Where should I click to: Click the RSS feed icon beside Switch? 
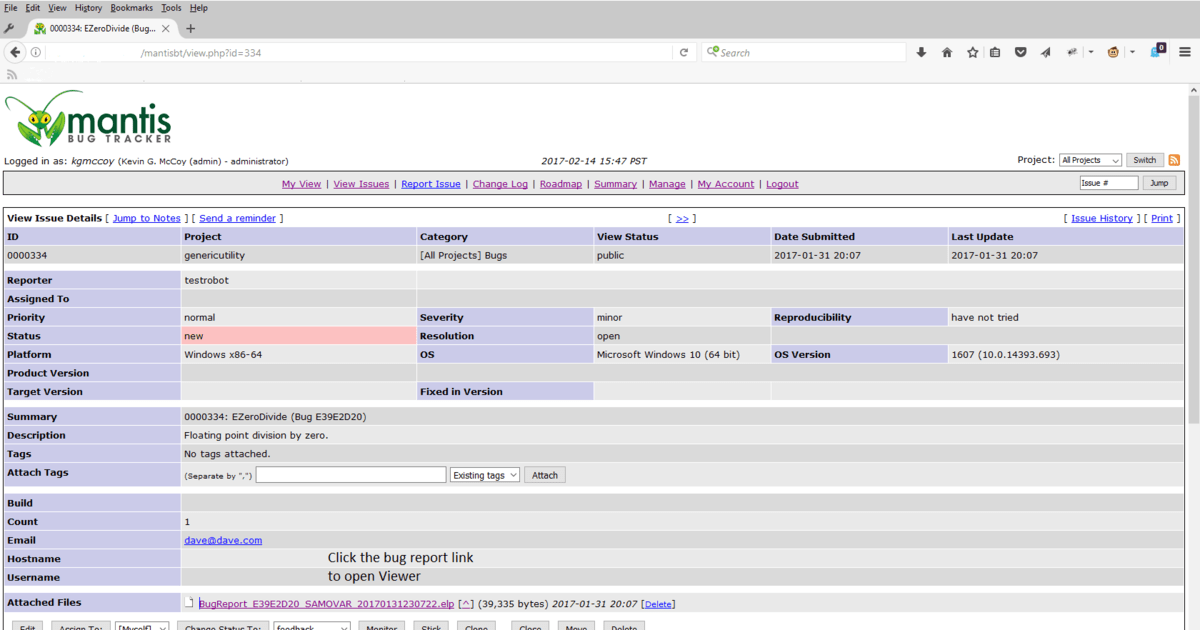coord(1173,160)
